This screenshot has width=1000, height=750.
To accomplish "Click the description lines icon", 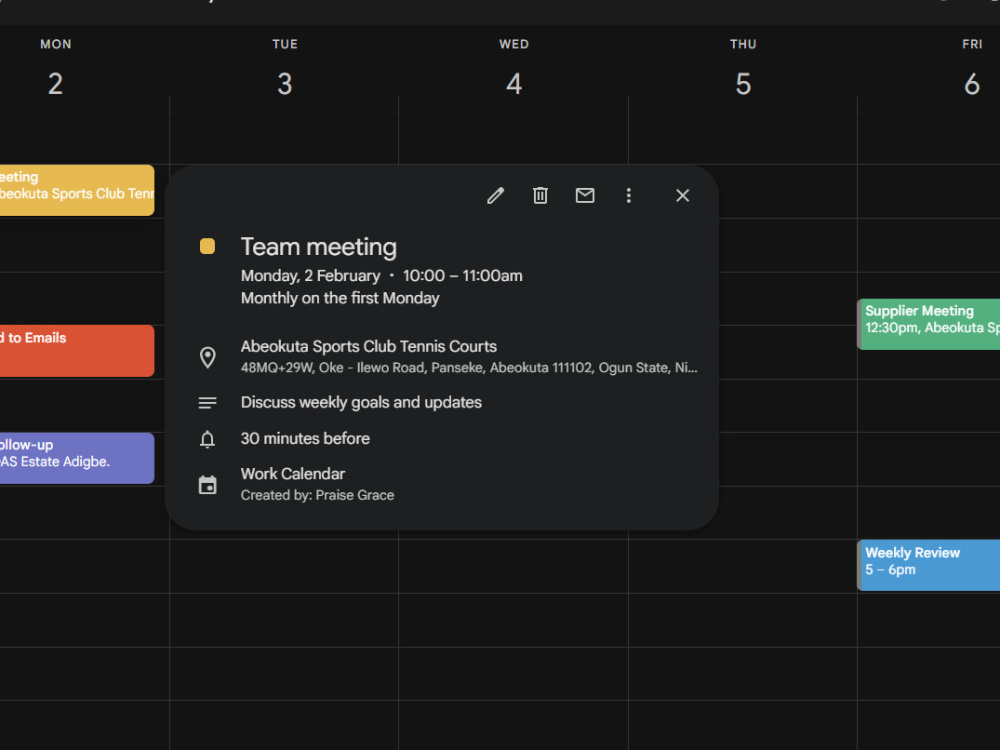I will (x=207, y=403).
